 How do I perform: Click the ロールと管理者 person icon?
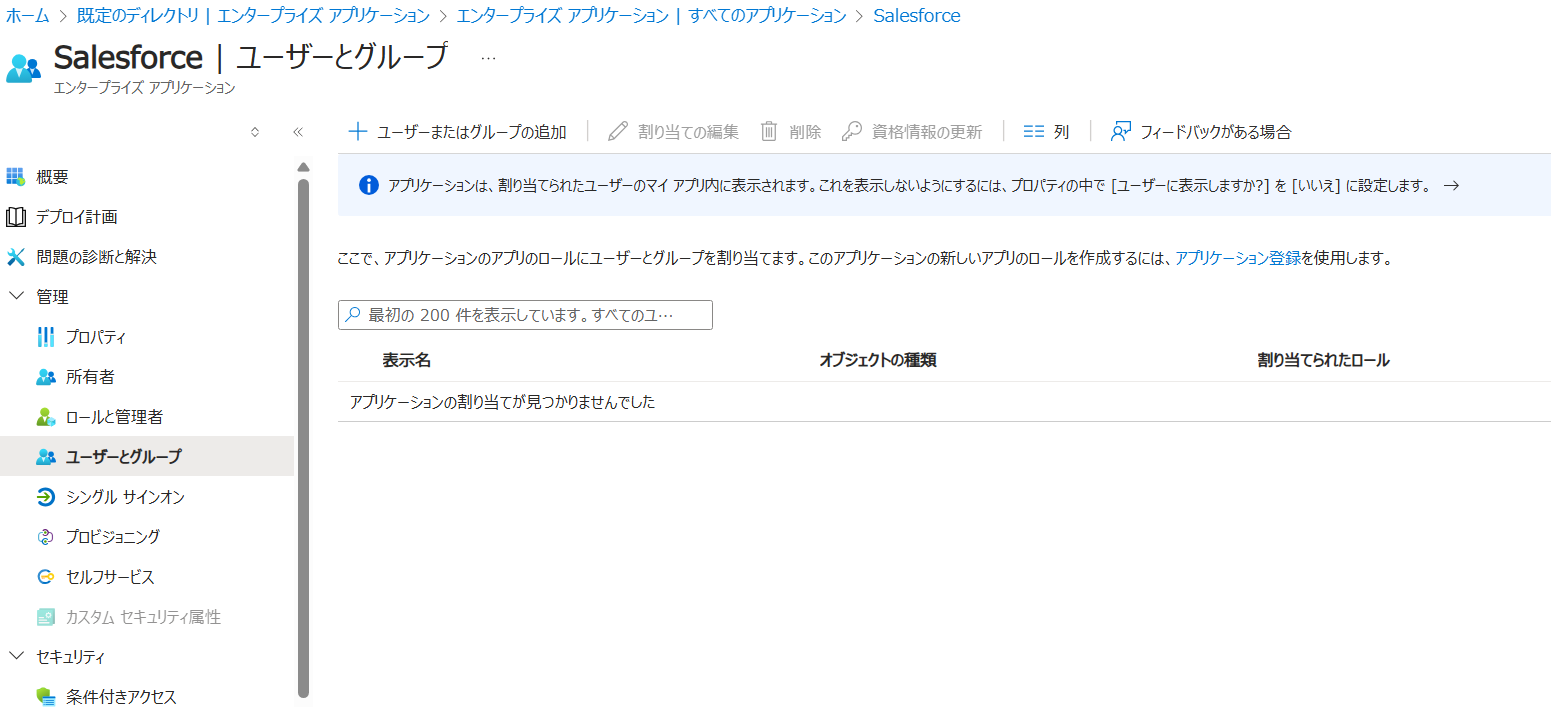(45, 417)
